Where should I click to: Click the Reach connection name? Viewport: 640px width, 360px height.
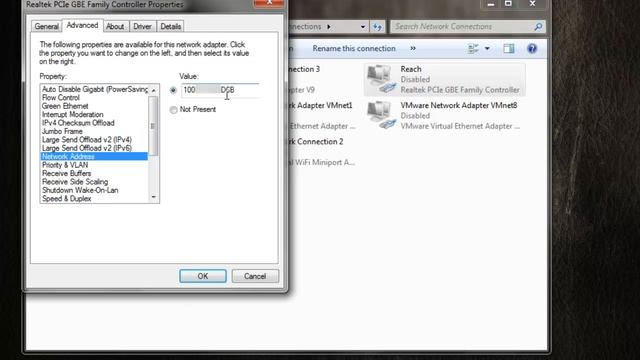pos(411,69)
